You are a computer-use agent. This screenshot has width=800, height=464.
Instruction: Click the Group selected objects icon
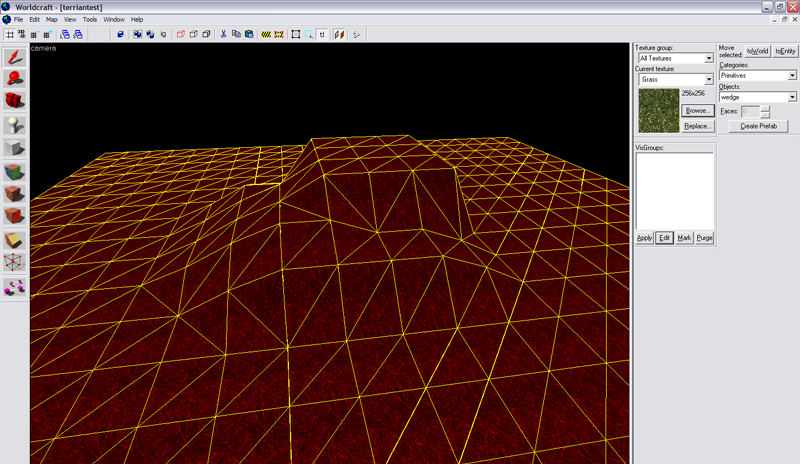[138, 34]
